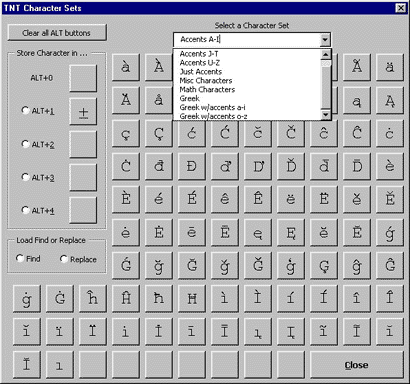The width and height of the screenshot is (410, 384).
Task: Select the ALT+3 radio button
Action: point(25,177)
